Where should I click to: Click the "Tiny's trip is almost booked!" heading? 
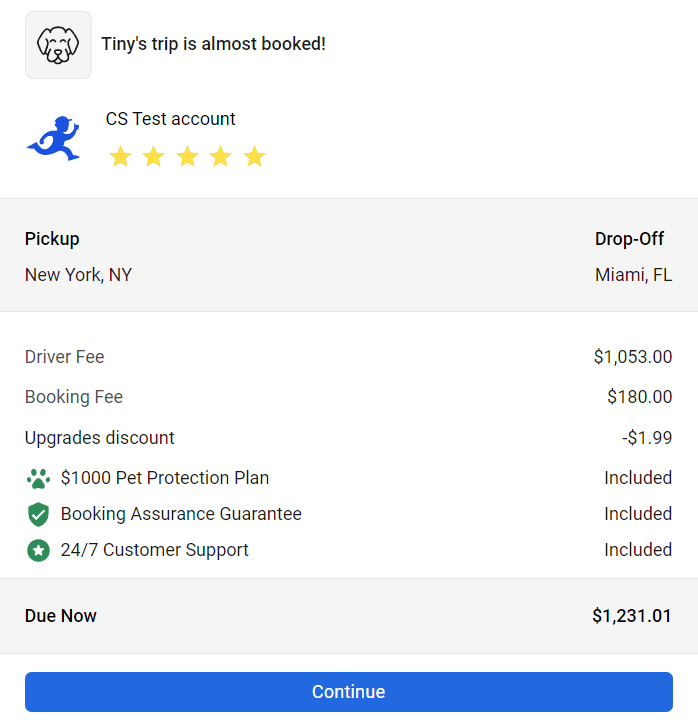[x=213, y=44]
